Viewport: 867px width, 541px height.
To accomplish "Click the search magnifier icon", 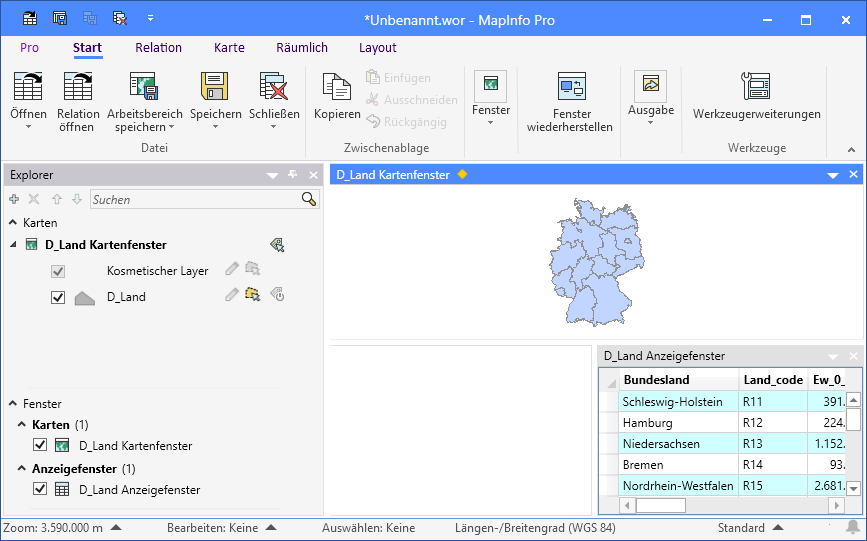I will click(309, 199).
